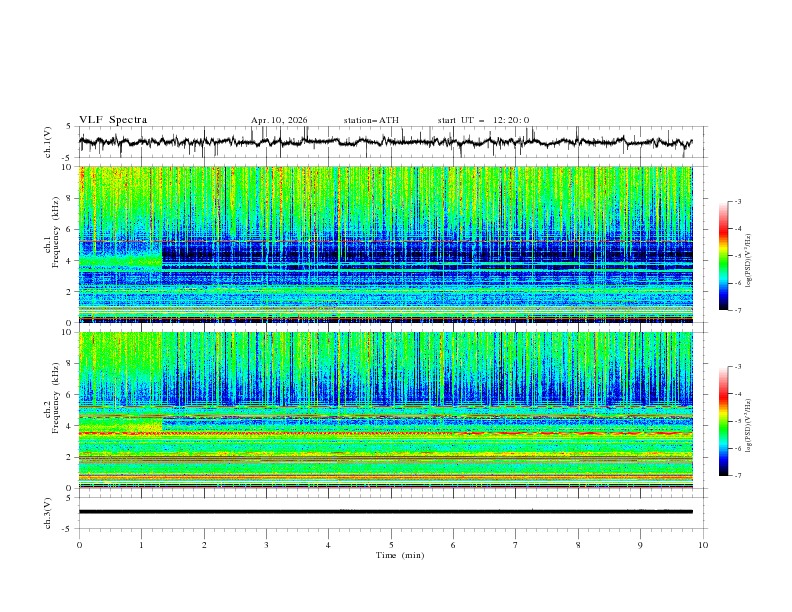792x612 pixels.
Task: Click the bright green burst in ch.1 near 4 kHz
Action: pyautogui.click(x=121, y=262)
